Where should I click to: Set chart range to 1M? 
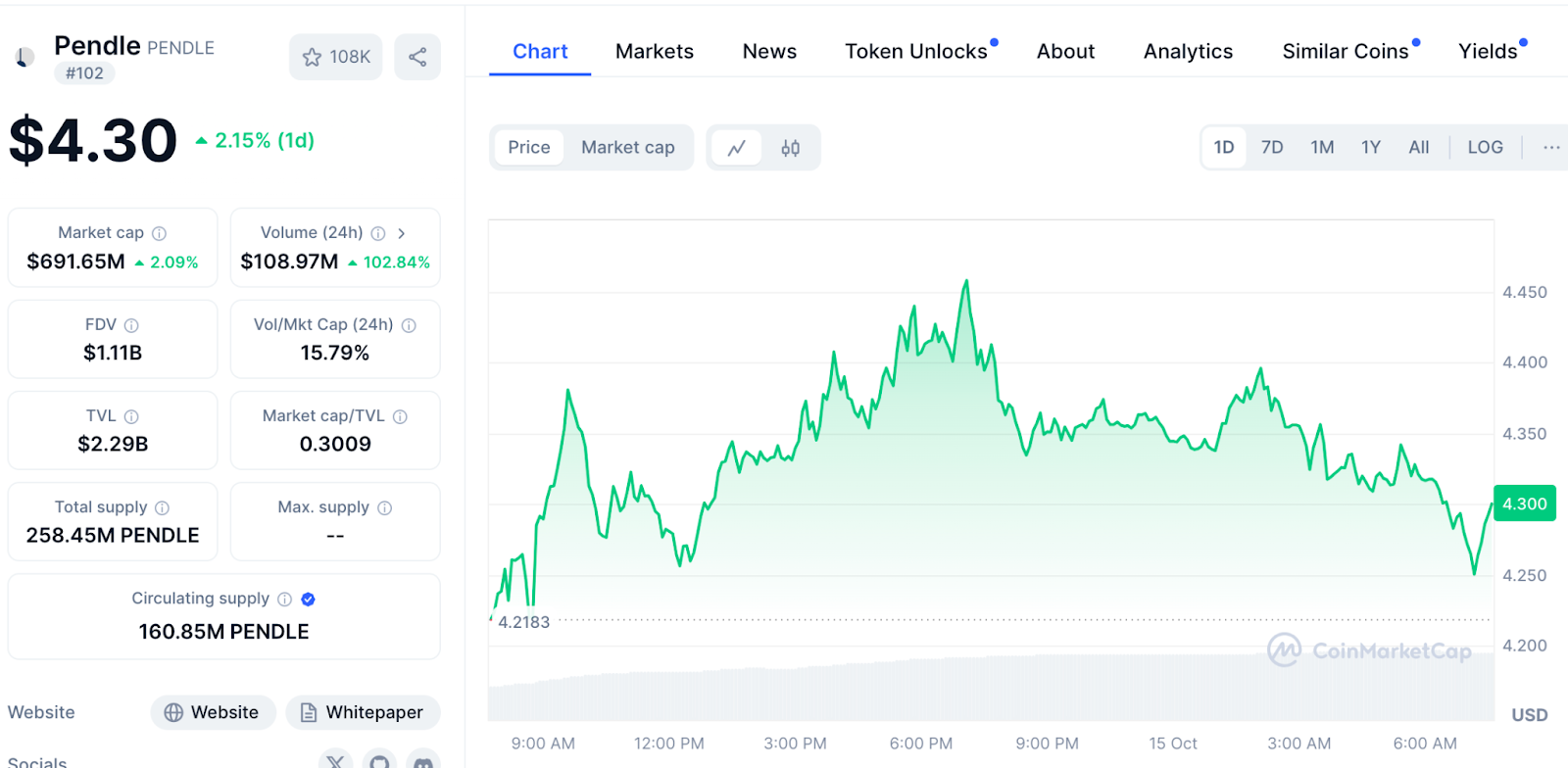[x=1322, y=148]
